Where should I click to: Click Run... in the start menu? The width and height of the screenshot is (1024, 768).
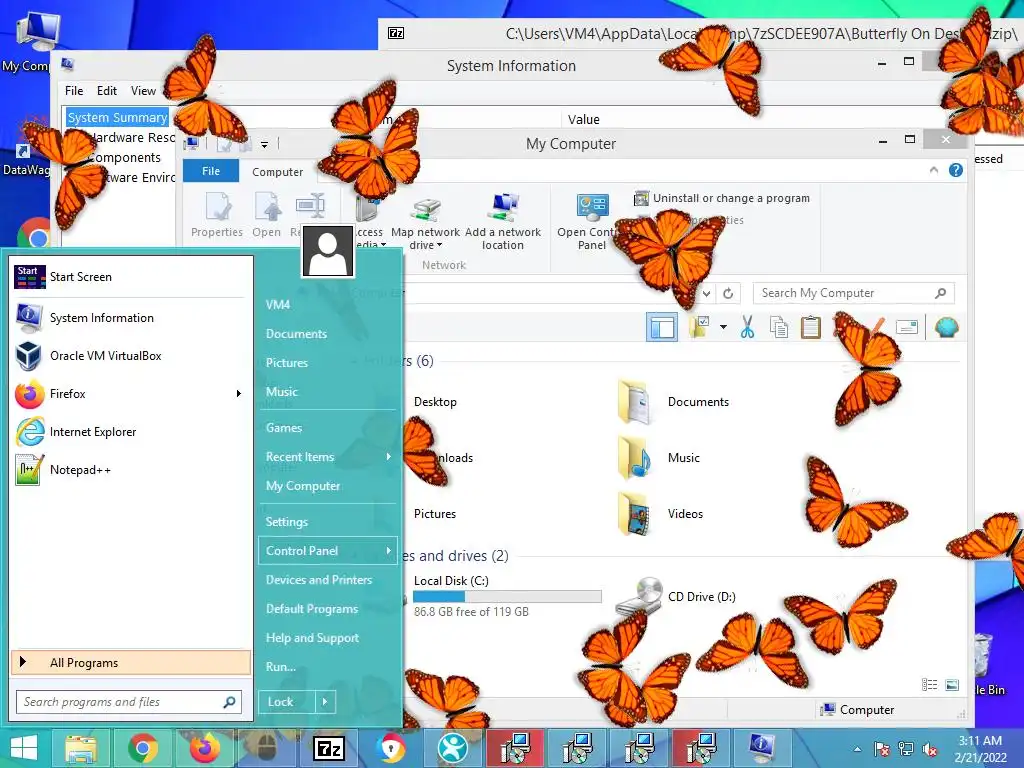pyautogui.click(x=281, y=667)
